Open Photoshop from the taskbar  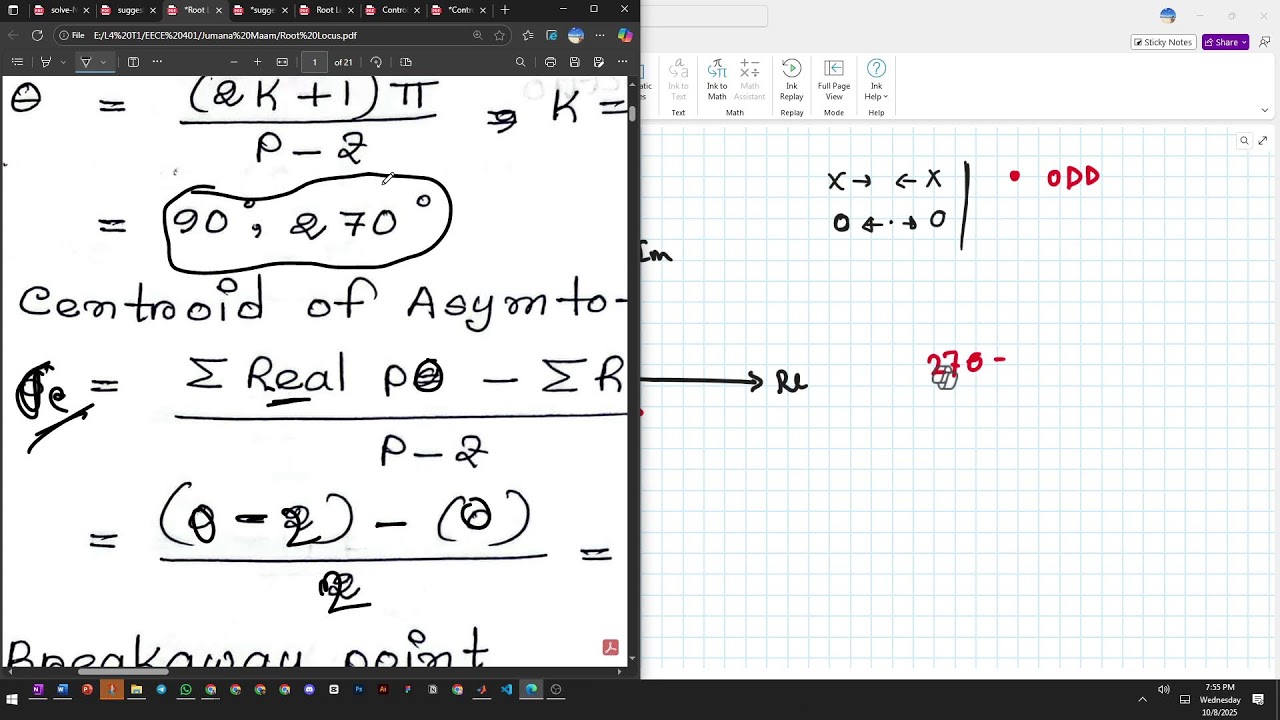(x=358, y=689)
